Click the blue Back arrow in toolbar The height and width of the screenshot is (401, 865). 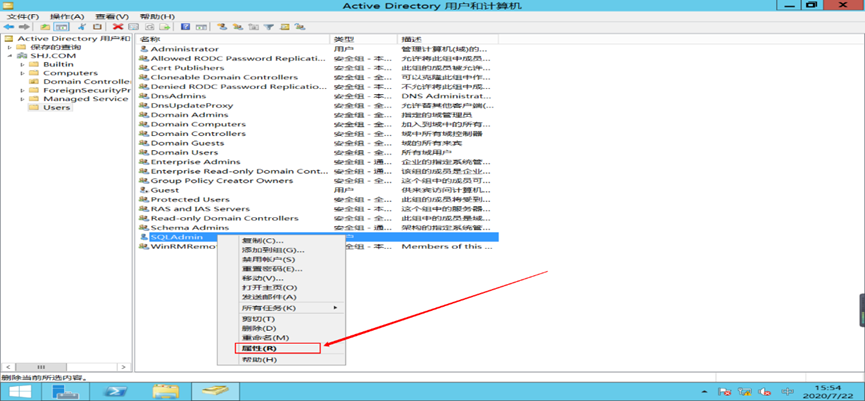tap(9, 26)
